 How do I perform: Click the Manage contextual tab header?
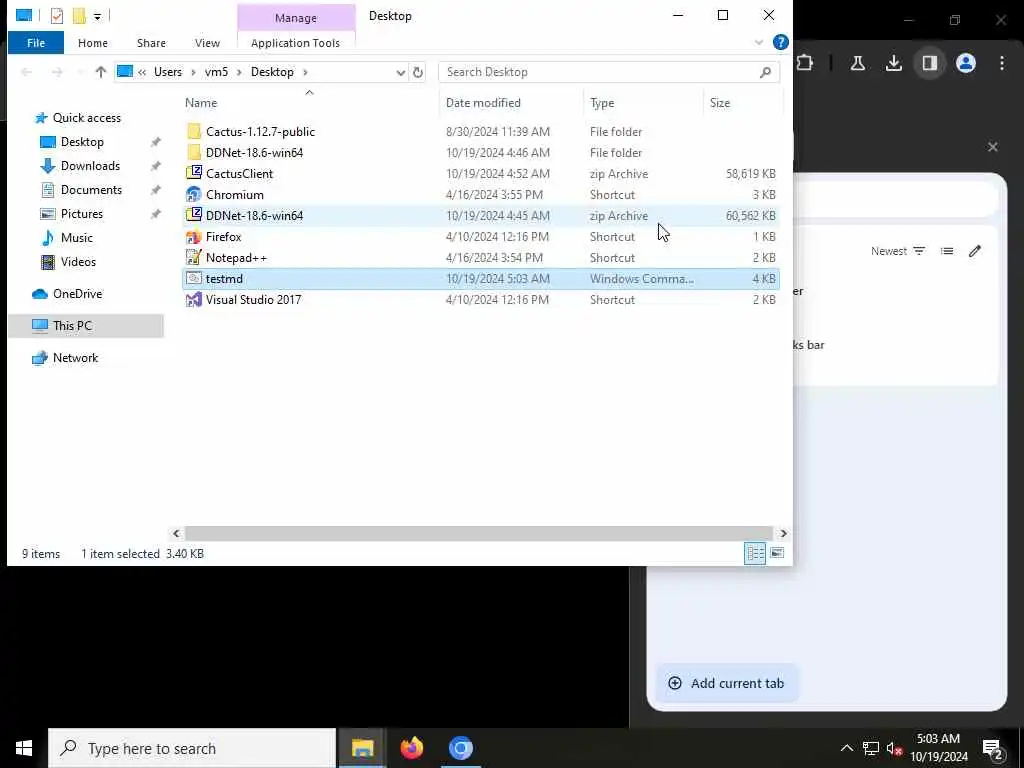(296, 18)
